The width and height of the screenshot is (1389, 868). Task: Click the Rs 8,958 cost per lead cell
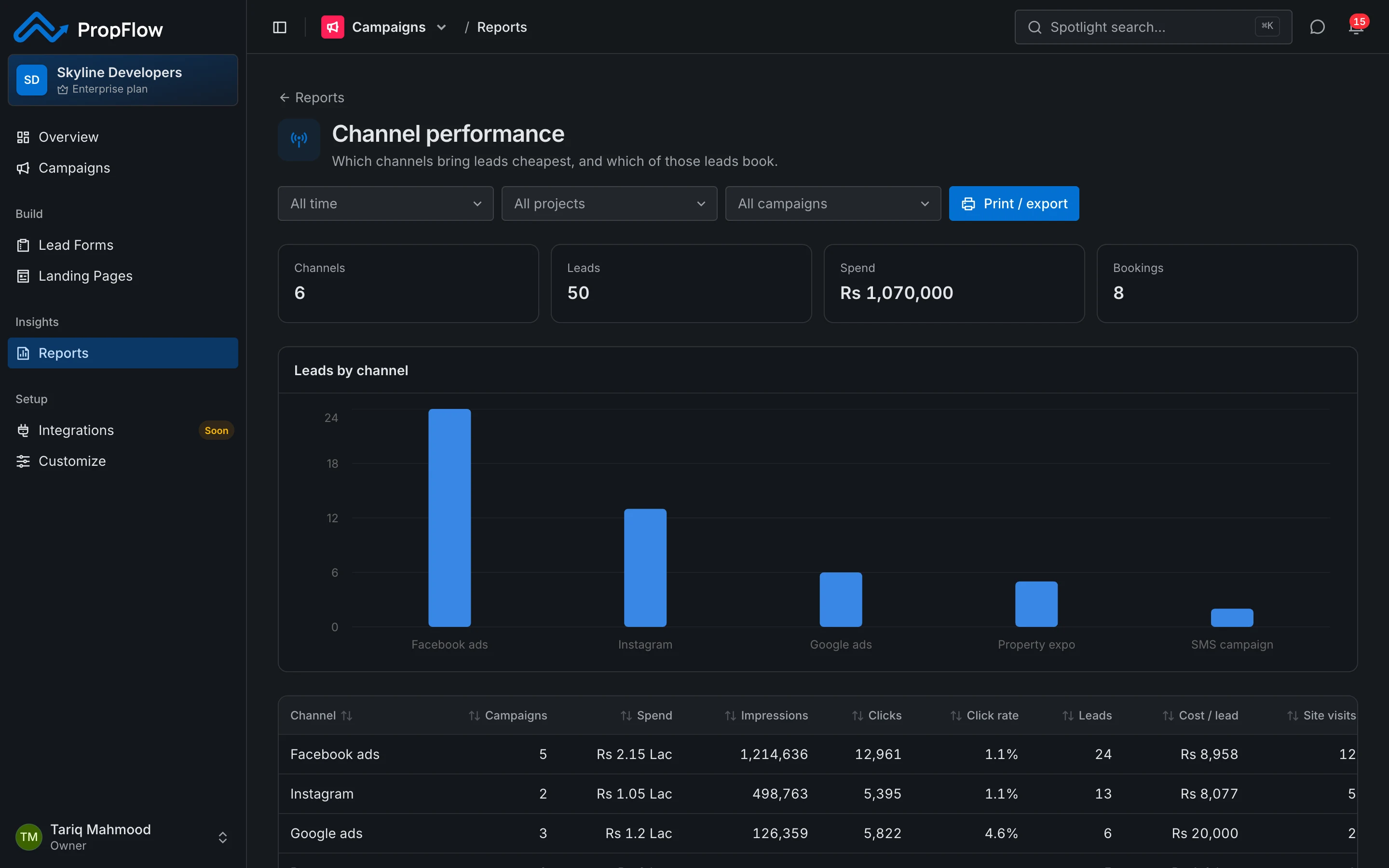[1209, 754]
